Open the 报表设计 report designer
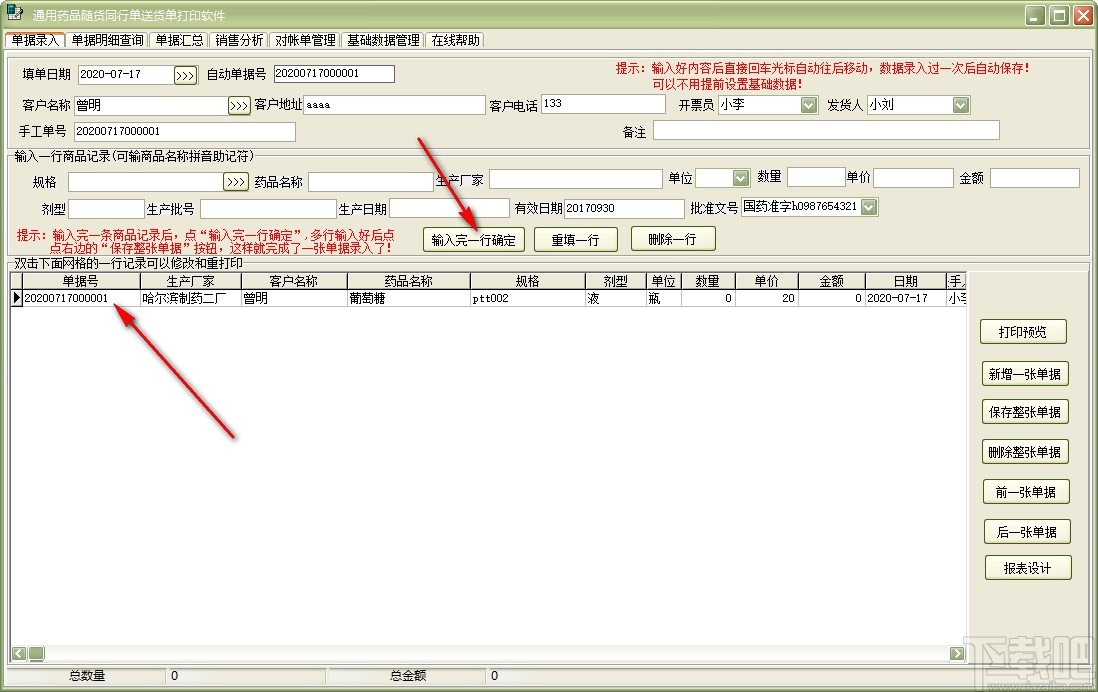The width and height of the screenshot is (1098, 692). [x=1028, y=568]
